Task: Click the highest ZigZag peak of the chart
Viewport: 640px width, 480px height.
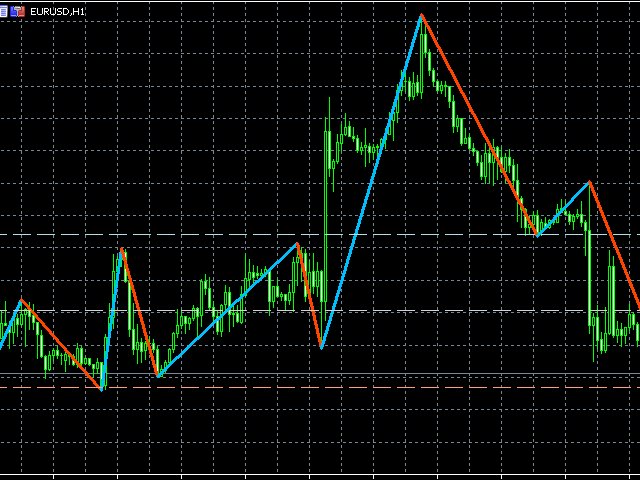Action: tap(422, 16)
